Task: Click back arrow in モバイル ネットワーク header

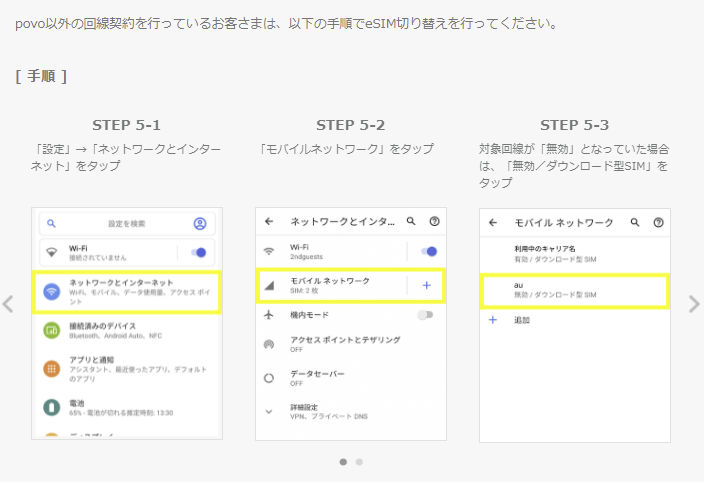Action: pos(493,222)
